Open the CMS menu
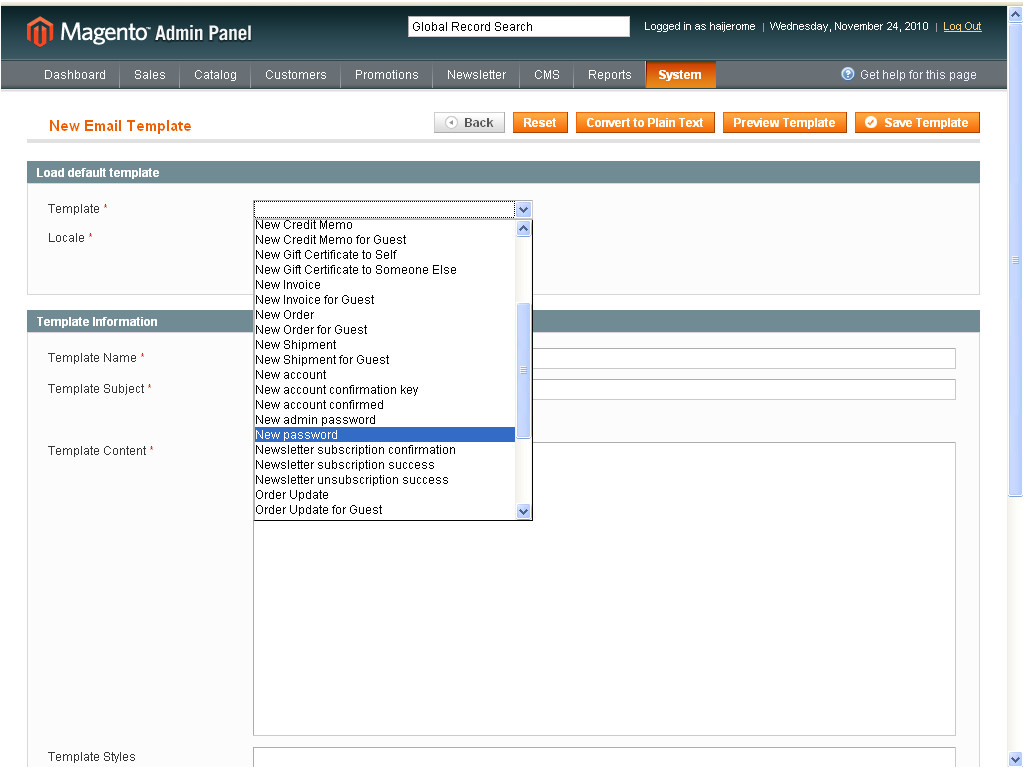The height and width of the screenshot is (768, 1024). [547, 74]
